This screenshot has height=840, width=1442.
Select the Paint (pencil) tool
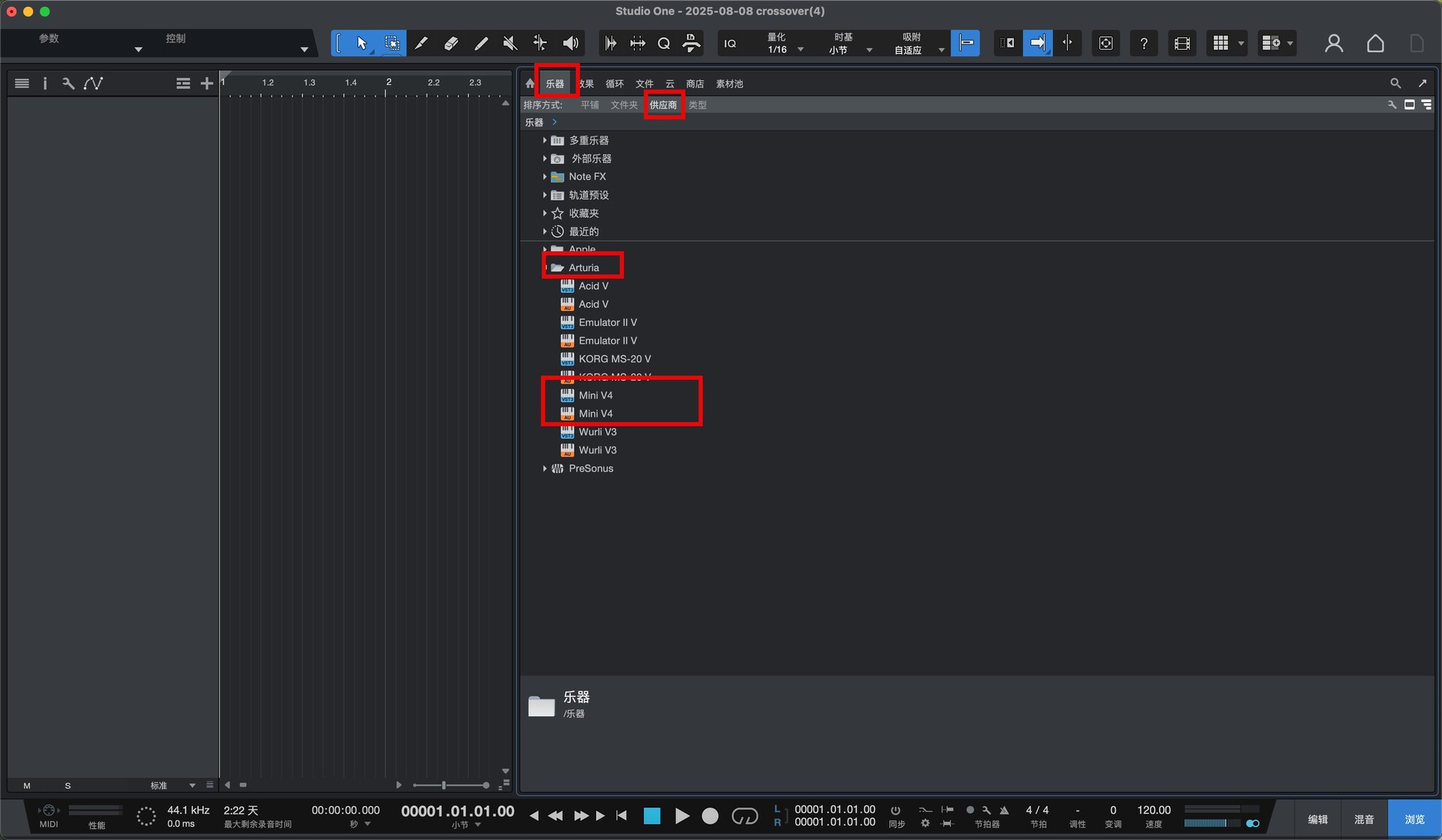[481, 44]
